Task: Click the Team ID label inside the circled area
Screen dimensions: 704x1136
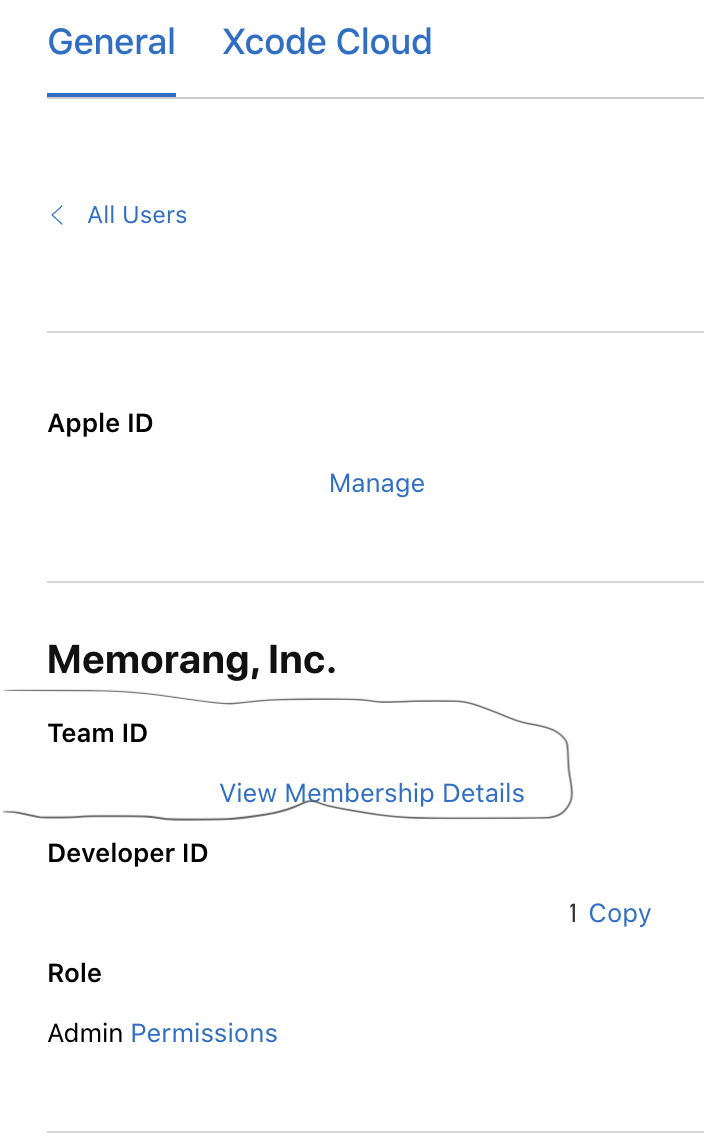Action: pos(97,733)
